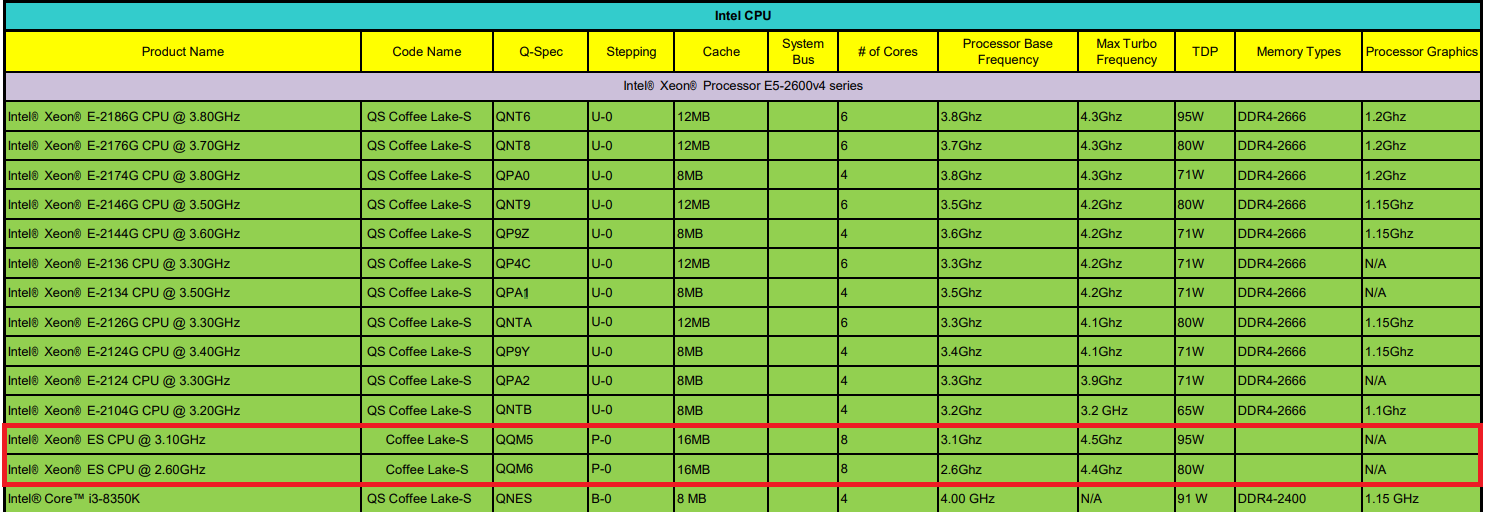Click Coffee Lake-S code name in QQM5 row

point(427,439)
